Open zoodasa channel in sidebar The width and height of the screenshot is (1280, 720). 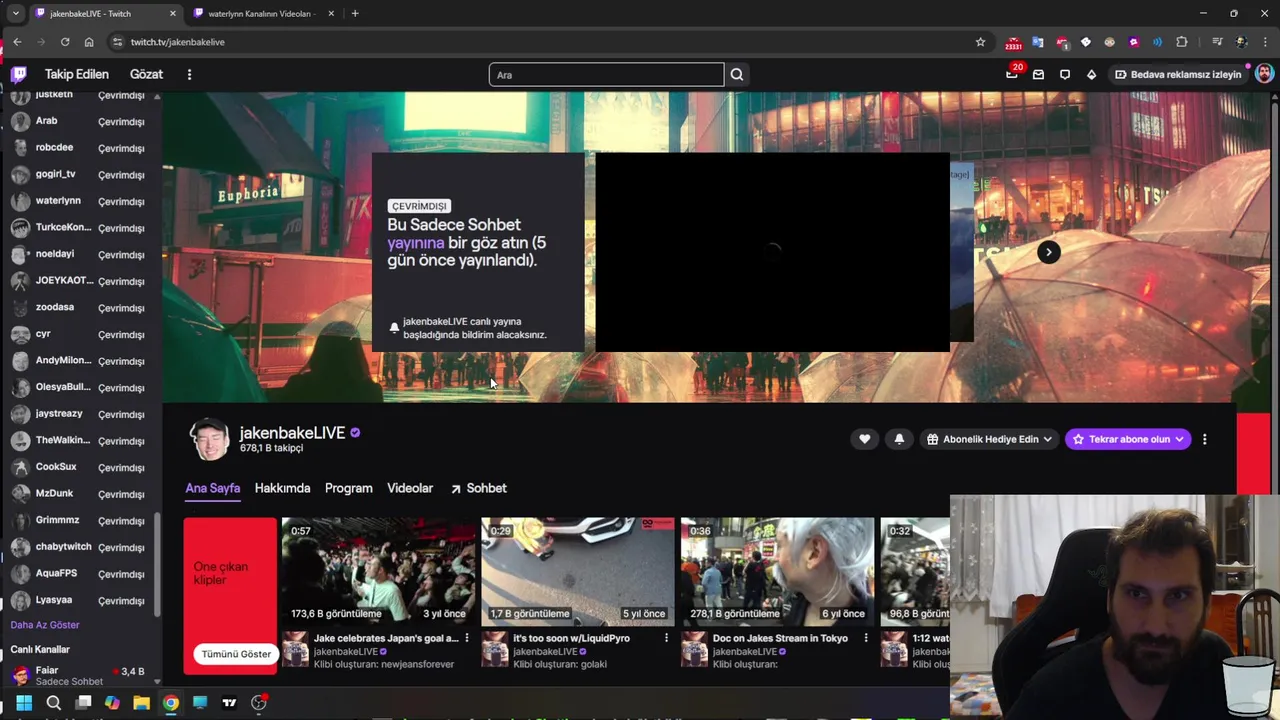pyautogui.click(x=80, y=308)
